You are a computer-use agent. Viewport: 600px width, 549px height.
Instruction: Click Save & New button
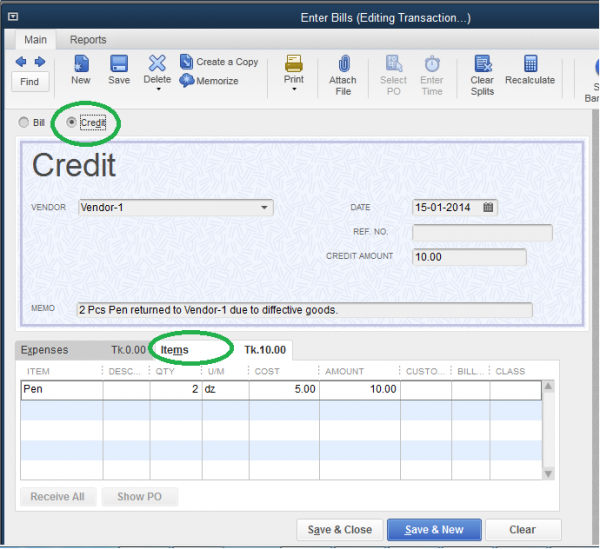click(434, 529)
